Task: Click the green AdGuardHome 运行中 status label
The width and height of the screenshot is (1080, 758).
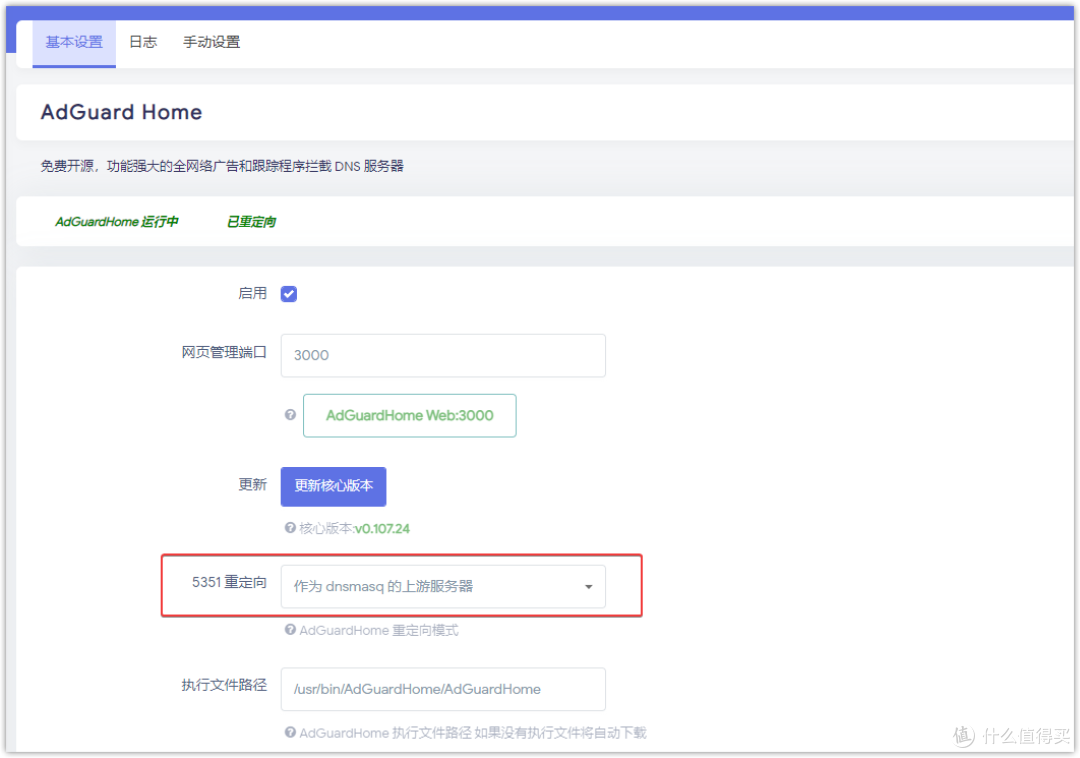Action: (x=117, y=221)
